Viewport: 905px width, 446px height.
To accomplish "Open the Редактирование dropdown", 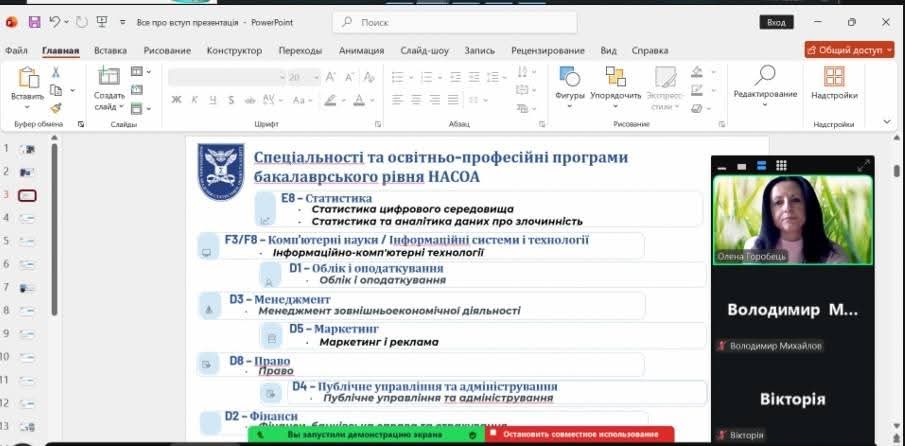I will (765, 80).
